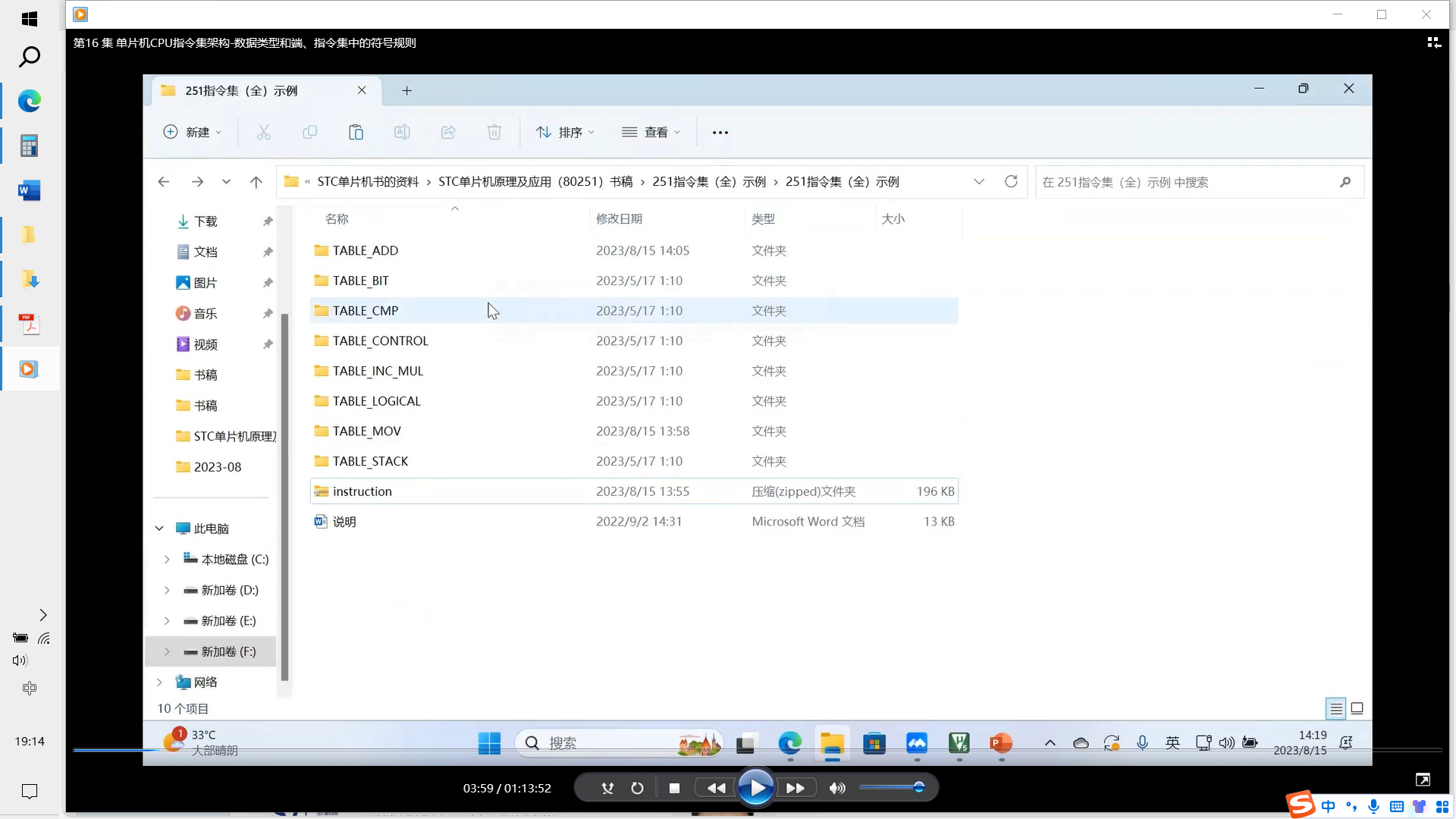Click the Rename icon in Explorer toolbar
This screenshot has width=1456, height=819.
click(x=402, y=132)
